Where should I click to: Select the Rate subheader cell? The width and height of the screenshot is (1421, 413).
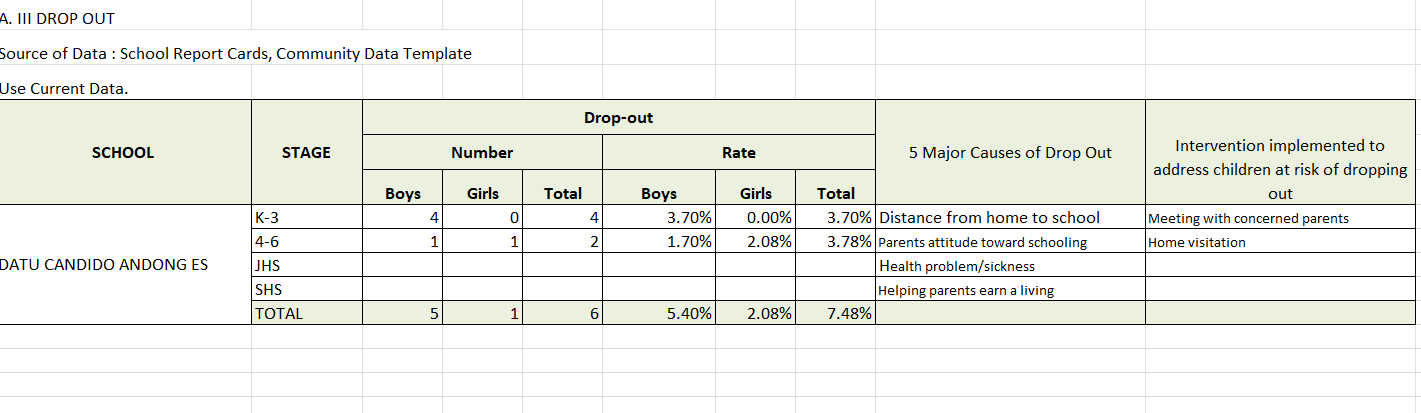coord(739,152)
